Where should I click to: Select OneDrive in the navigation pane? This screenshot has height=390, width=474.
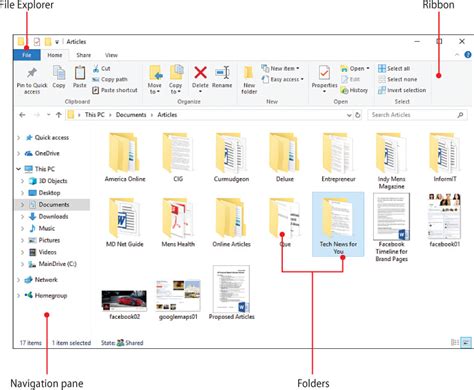click(42, 153)
